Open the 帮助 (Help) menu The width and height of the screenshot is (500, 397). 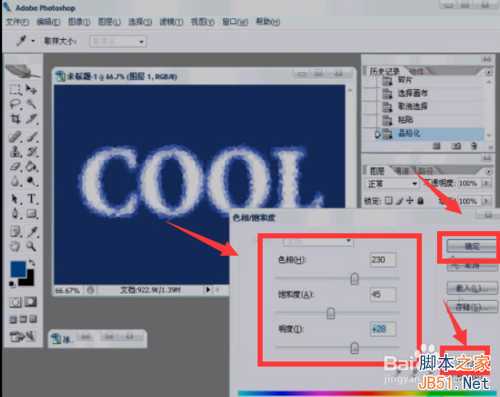click(x=268, y=22)
